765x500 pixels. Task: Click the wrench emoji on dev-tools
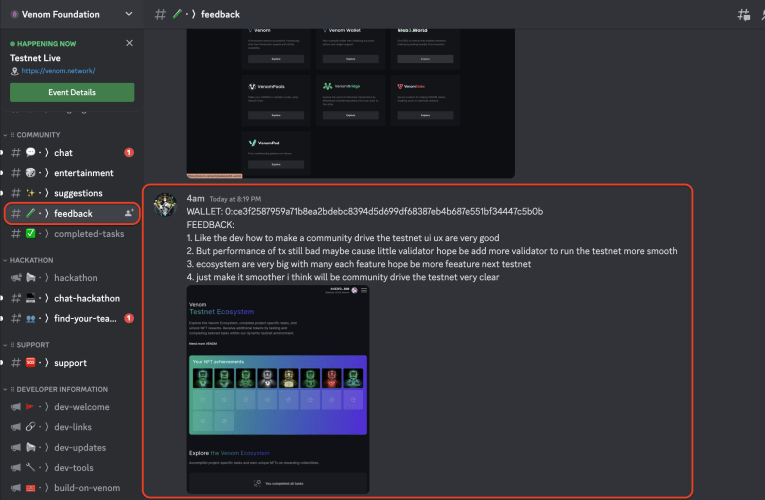pyautogui.click(x=30, y=467)
